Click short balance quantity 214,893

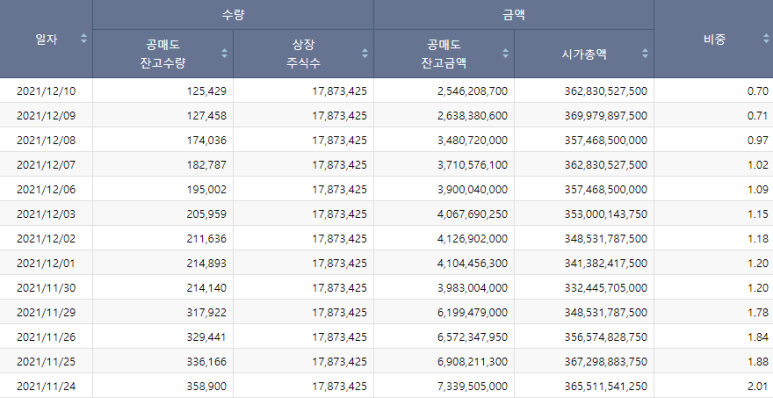tap(207, 263)
